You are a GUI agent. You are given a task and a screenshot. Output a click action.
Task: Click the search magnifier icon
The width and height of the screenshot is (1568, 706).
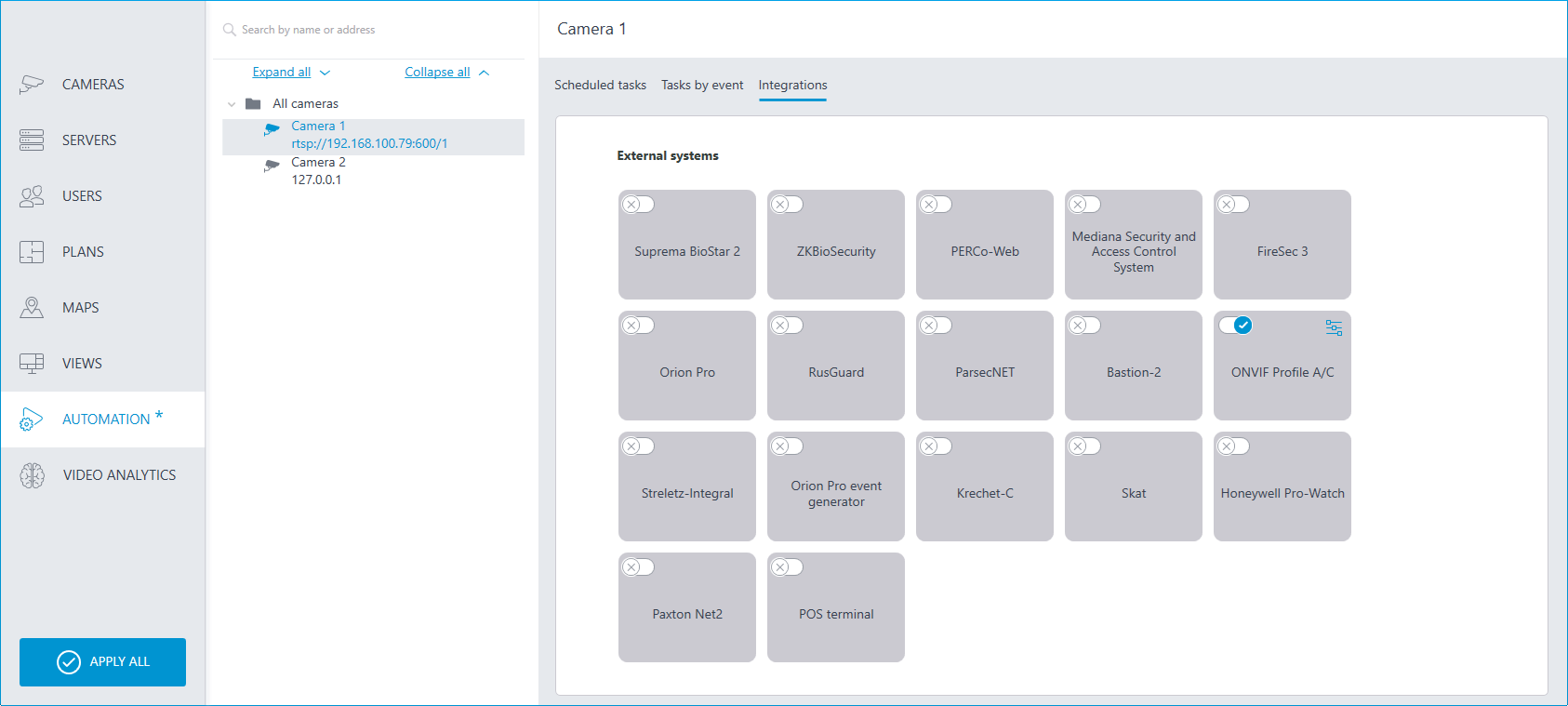click(x=230, y=30)
